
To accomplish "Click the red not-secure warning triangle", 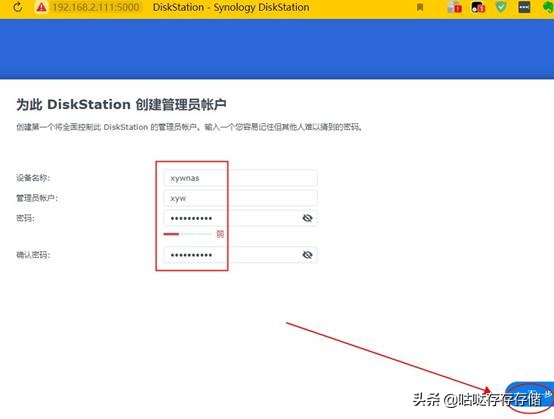I will click(41, 7).
